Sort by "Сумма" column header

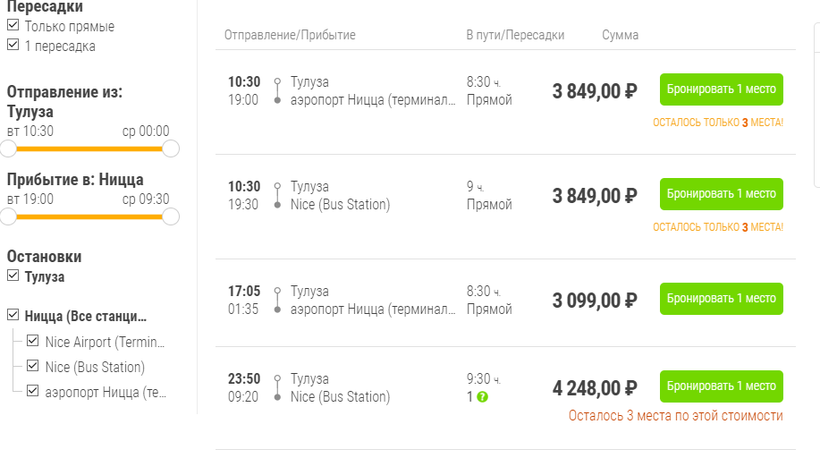coord(620,35)
